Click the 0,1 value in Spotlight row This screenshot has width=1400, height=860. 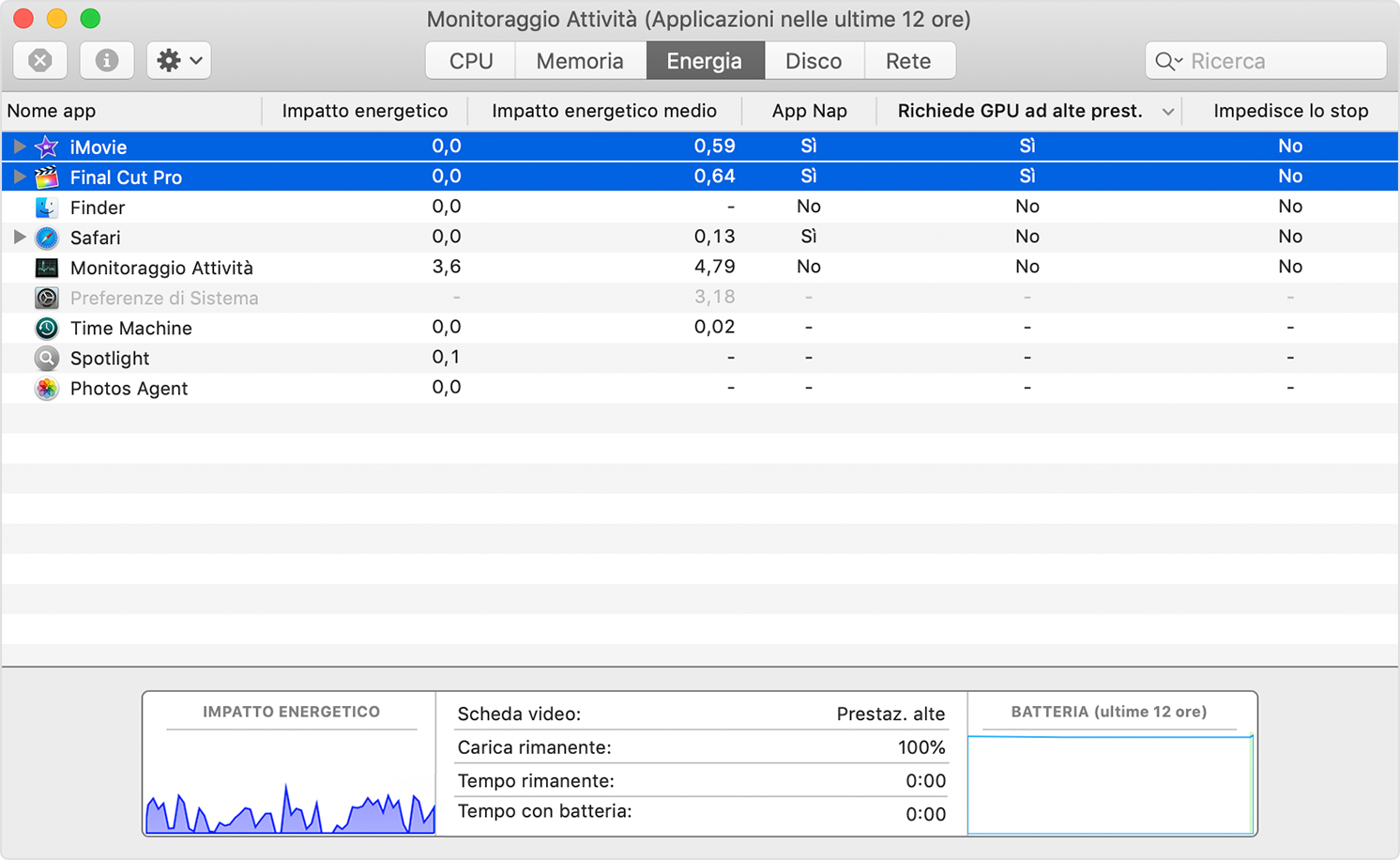click(447, 357)
